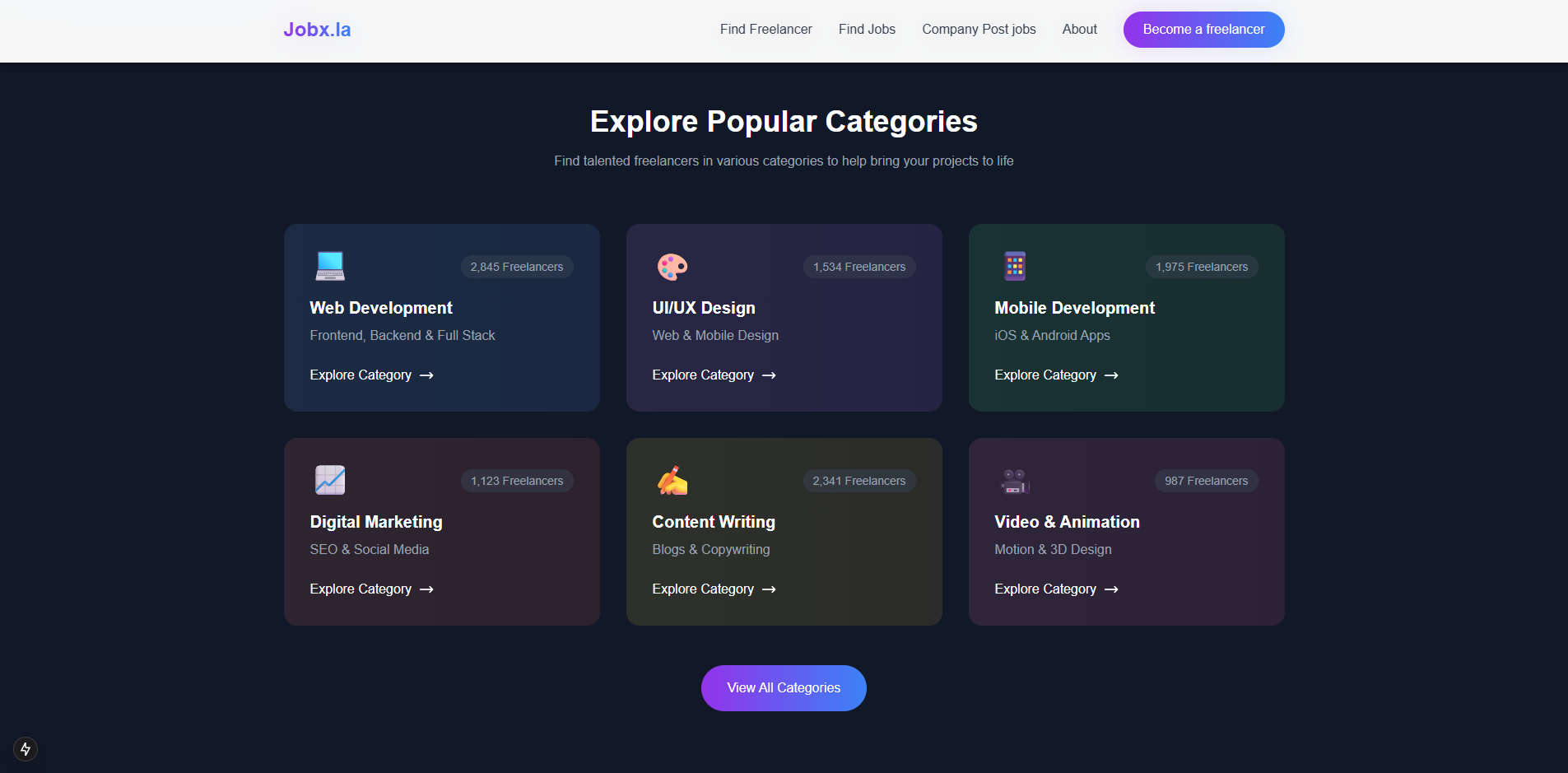This screenshot has width=1568, height=773.
Task: Open the About page from navigation
Action: pyautogui.click(x=1079, y=29)
